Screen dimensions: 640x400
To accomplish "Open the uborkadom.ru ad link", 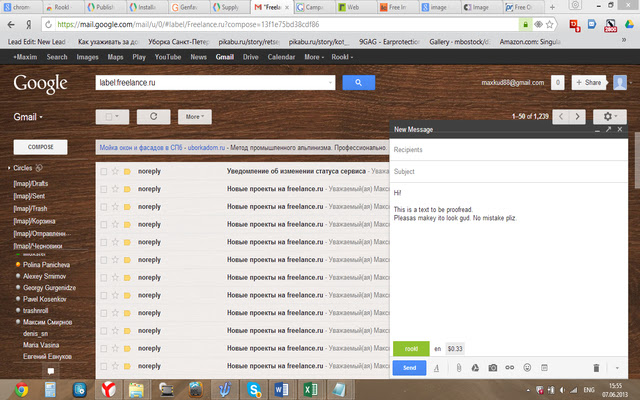I will [206, 147].
